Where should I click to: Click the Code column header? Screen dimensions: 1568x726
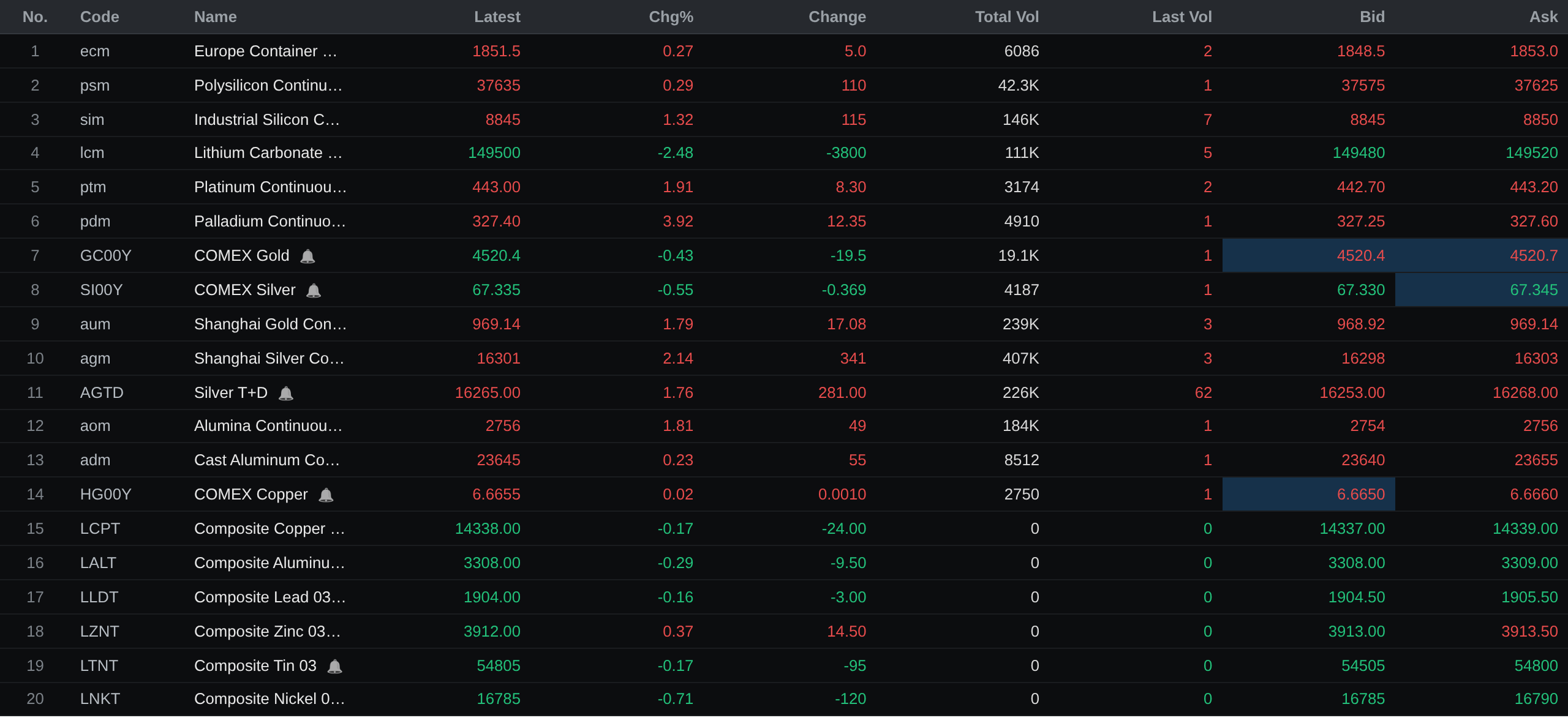[99, 17]
